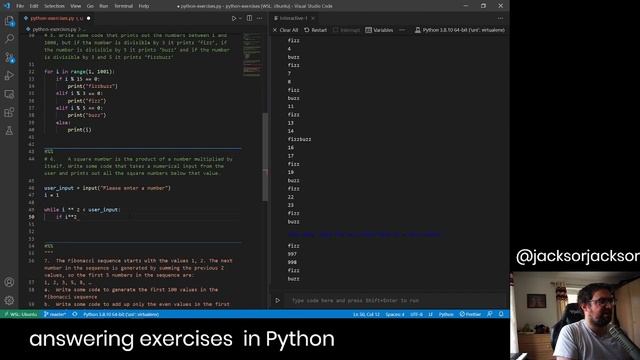Click 'fizzbuzz' output line in Interactive window
The height and width of the screenshot is (360, 640).
click(x=299, y=139)
